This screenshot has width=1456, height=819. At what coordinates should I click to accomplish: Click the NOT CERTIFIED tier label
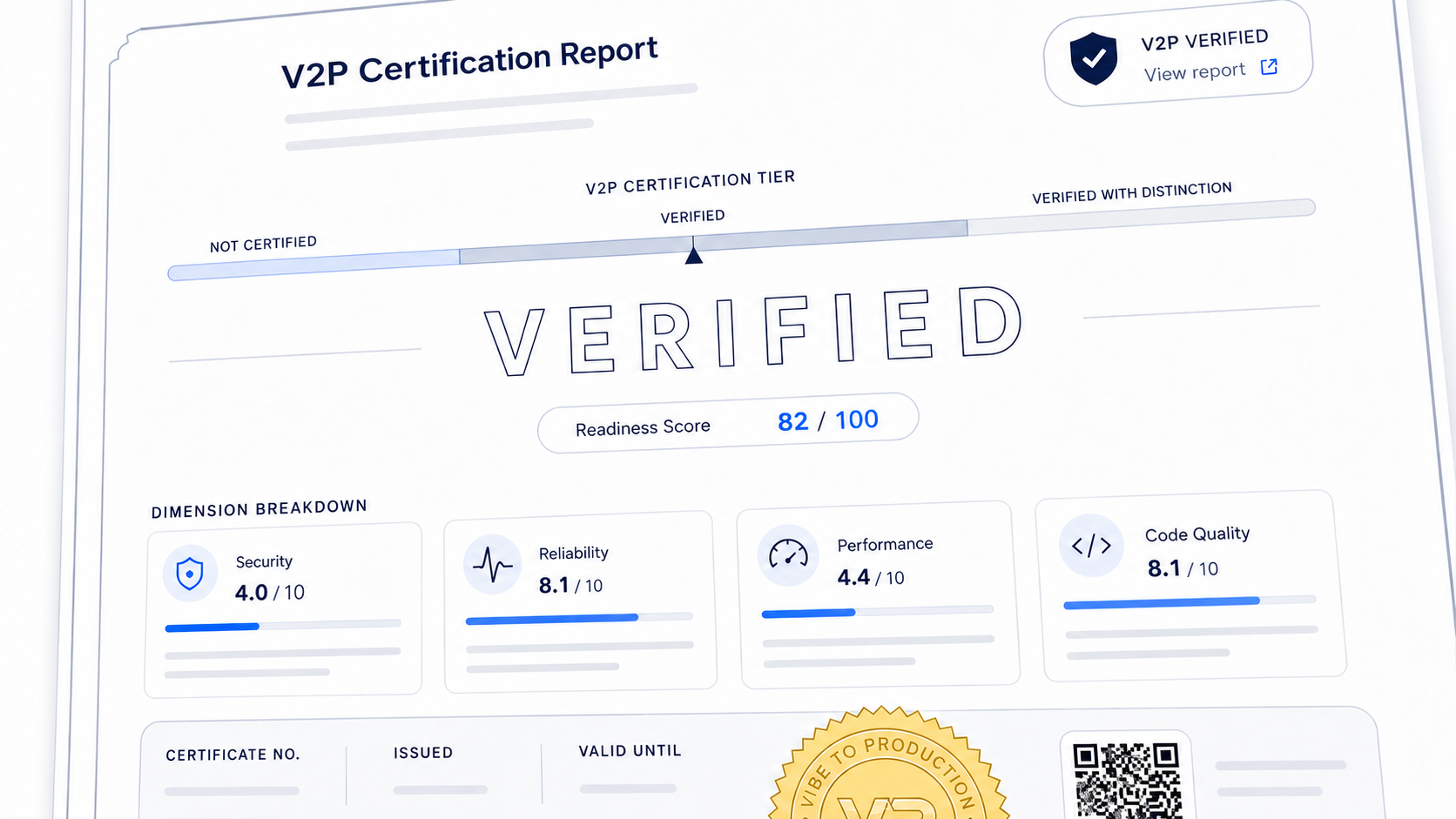click(x=263, y=244)
